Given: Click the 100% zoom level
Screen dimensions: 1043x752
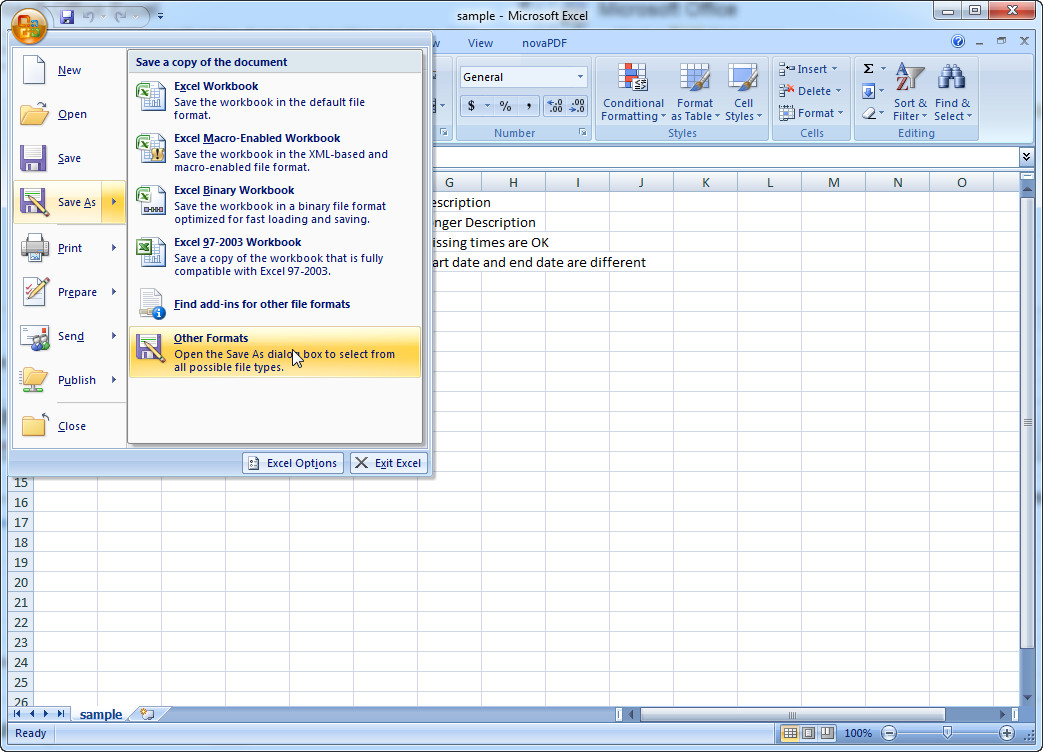Looking at the screenshot, I should [x=858, y=733].
